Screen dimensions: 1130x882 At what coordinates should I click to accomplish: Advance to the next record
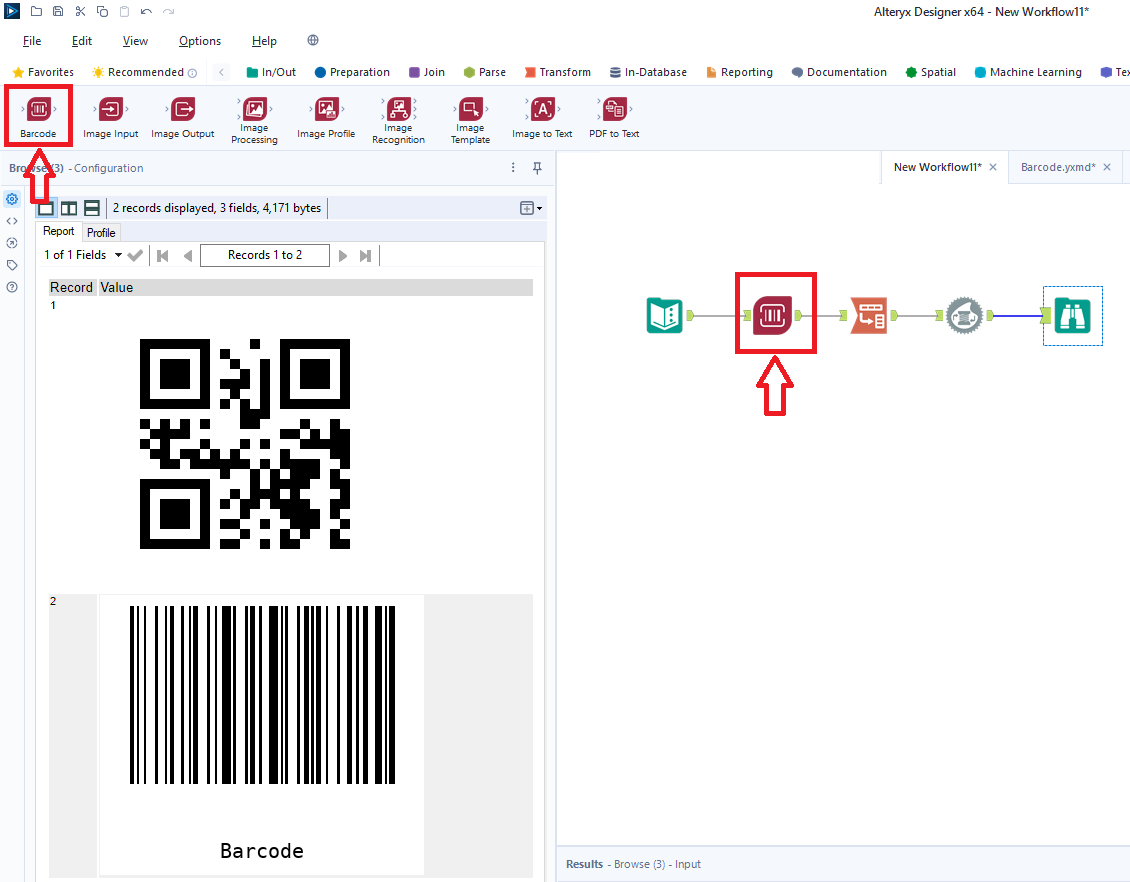(x=343, y=255)
